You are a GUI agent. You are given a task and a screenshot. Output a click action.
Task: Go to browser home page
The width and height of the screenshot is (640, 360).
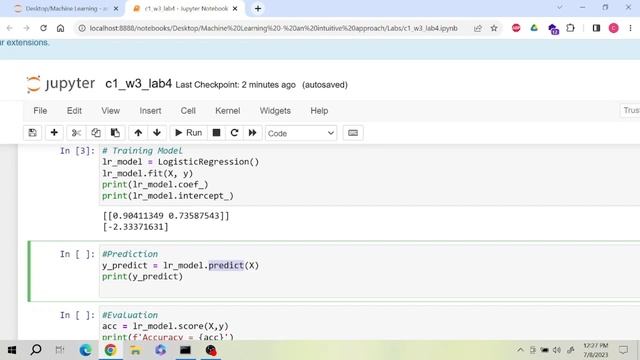click(60, 28)
